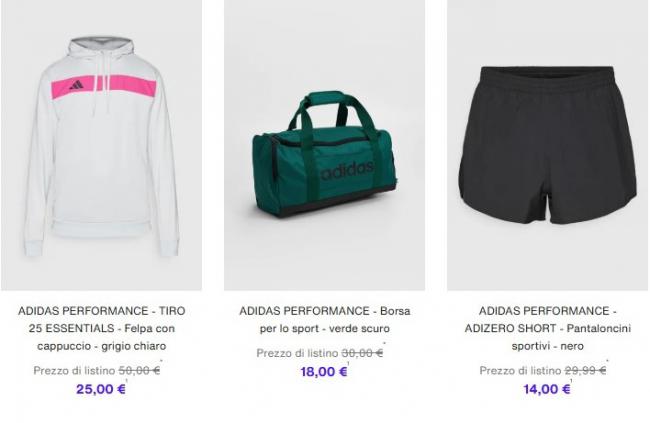
Task: Click footnote marker beside the 14,00 € price
Action: click(x=572, y=381)
